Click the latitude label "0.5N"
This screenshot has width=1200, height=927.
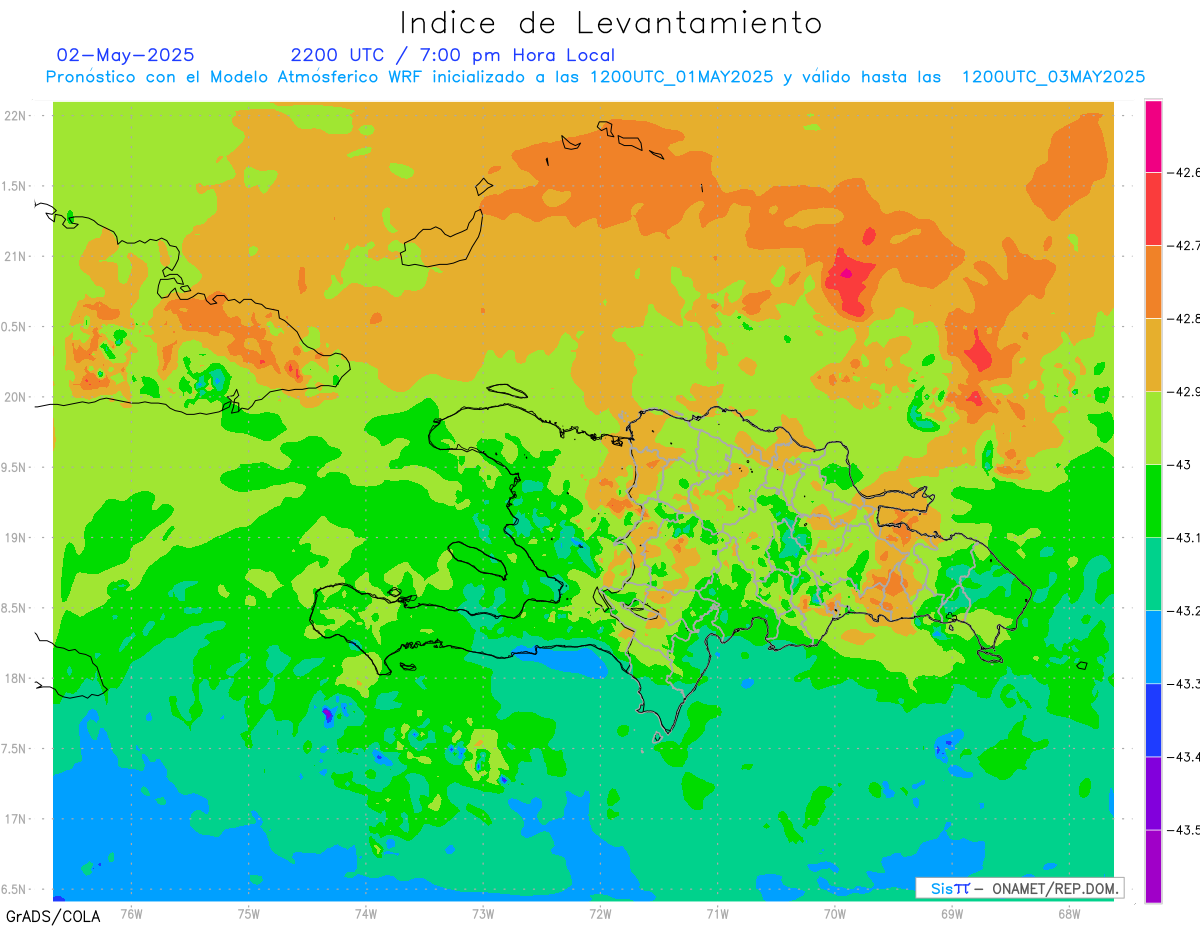point(15,327)
